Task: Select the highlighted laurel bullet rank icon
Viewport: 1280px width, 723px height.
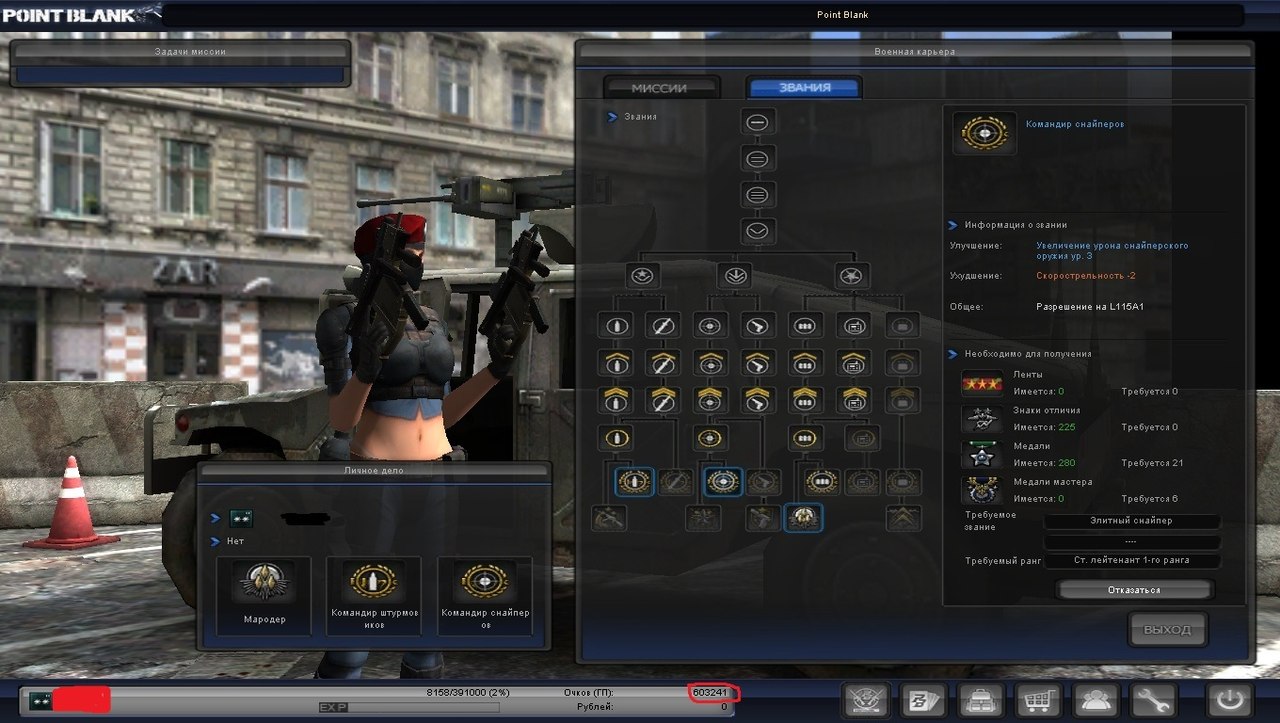Action: point(634,482)
